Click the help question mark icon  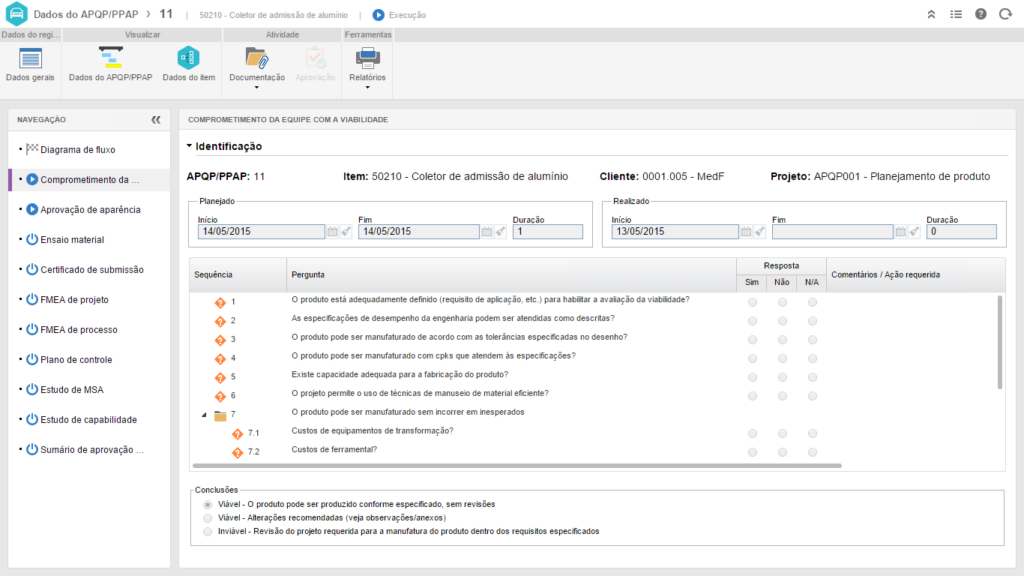click(x=980, y=15)
